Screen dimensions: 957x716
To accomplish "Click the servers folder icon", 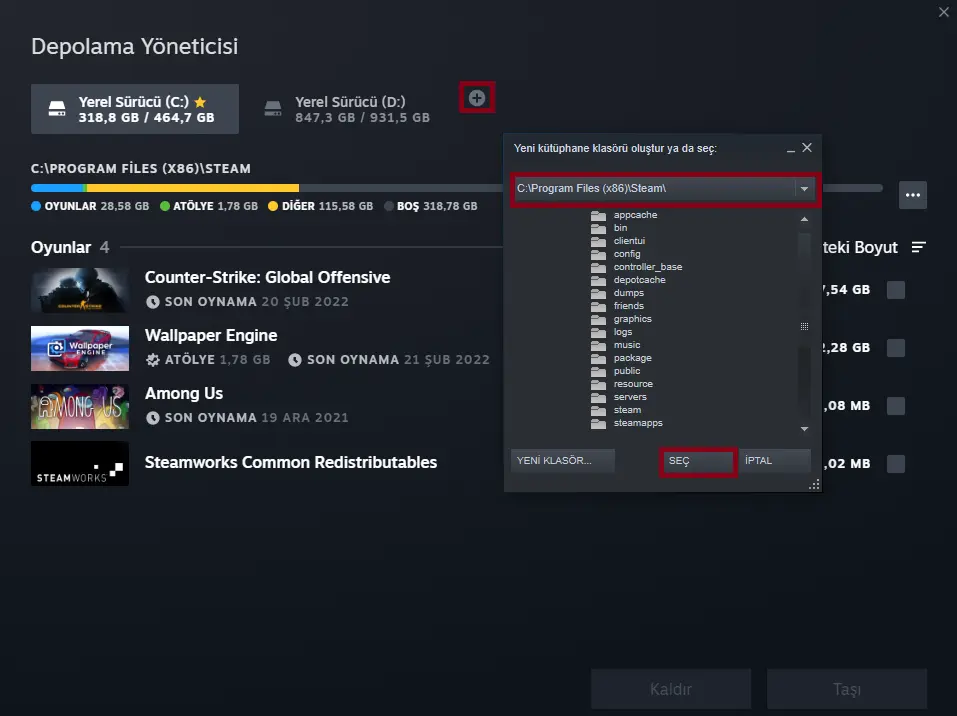I will (598, 397).
